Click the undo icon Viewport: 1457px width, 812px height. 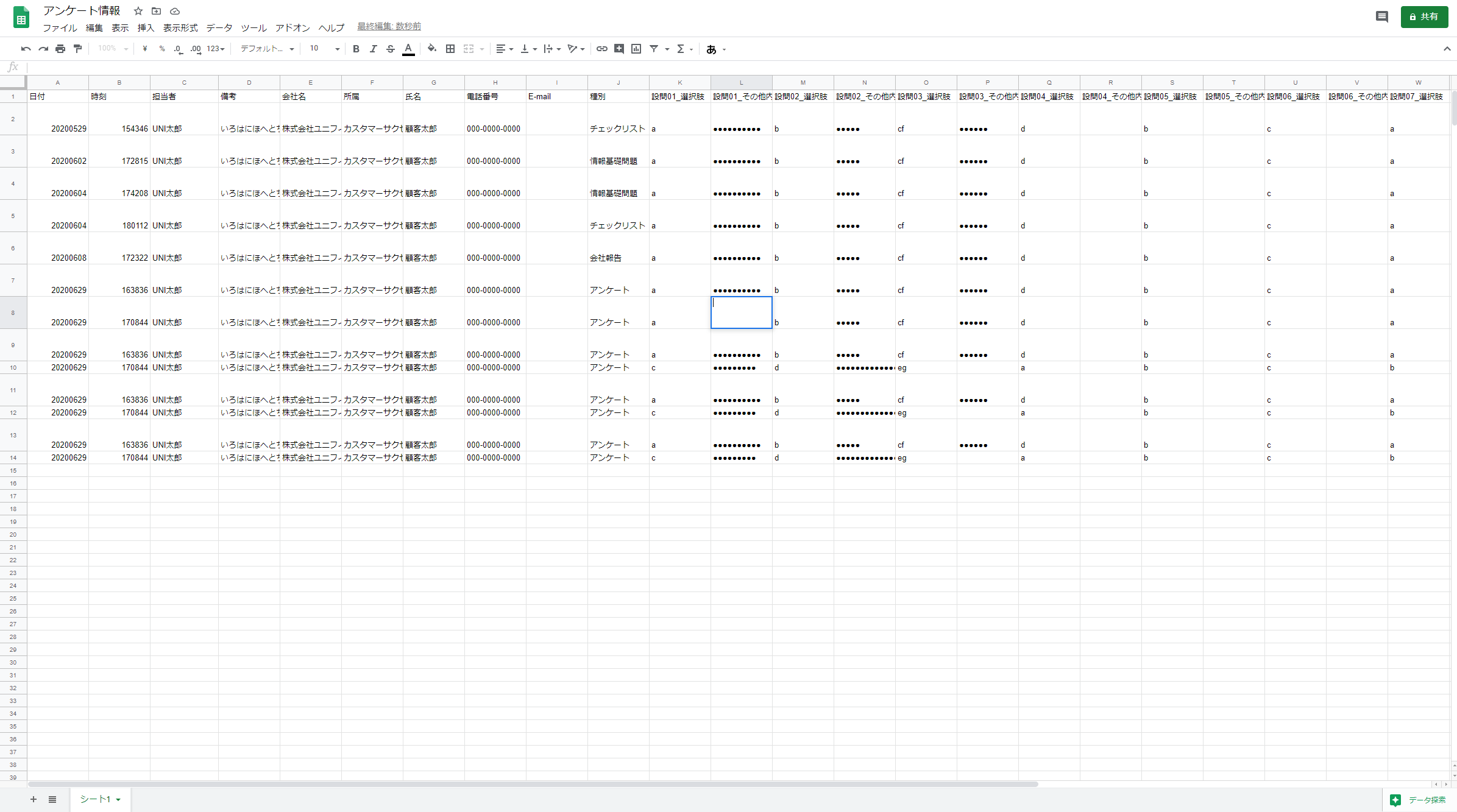tap(26, 49)
